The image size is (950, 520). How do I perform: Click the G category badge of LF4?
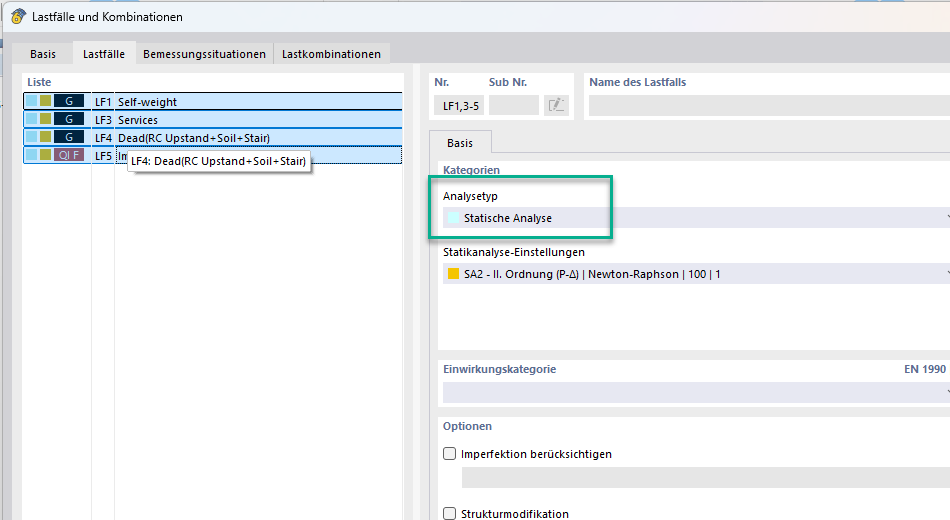point(68,138)
